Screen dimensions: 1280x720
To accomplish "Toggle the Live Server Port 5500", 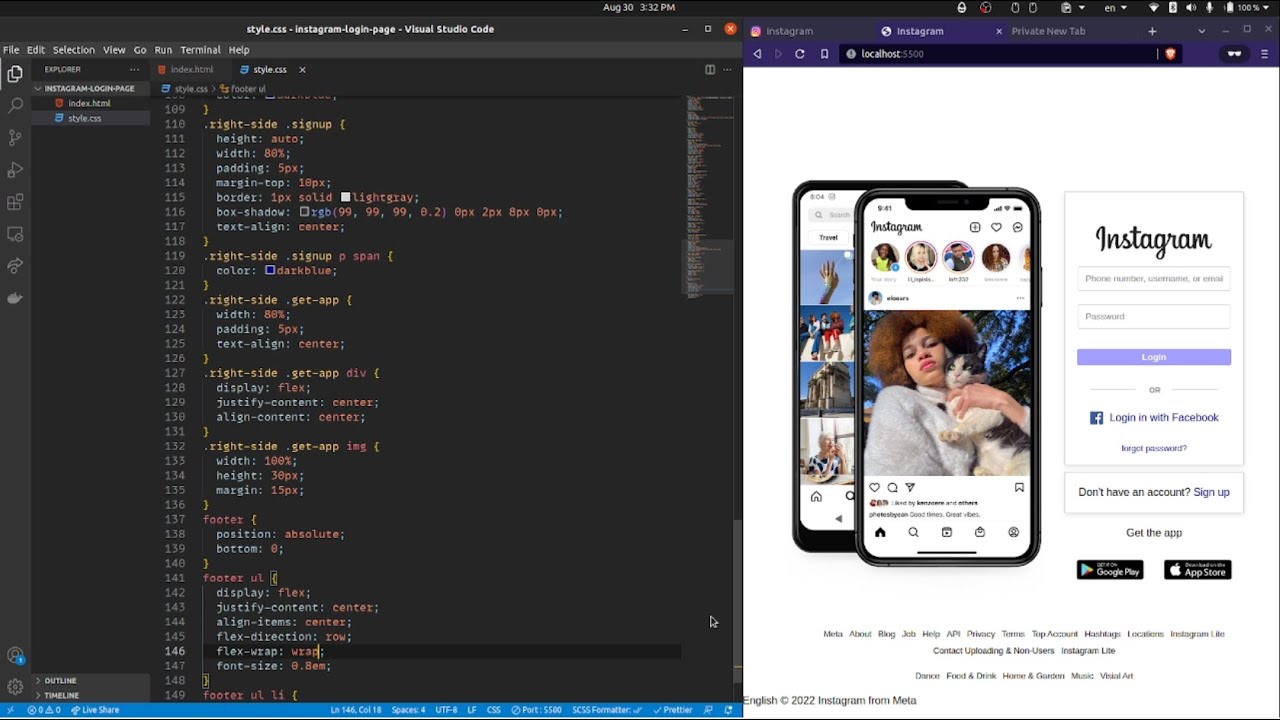I will 537,710.
